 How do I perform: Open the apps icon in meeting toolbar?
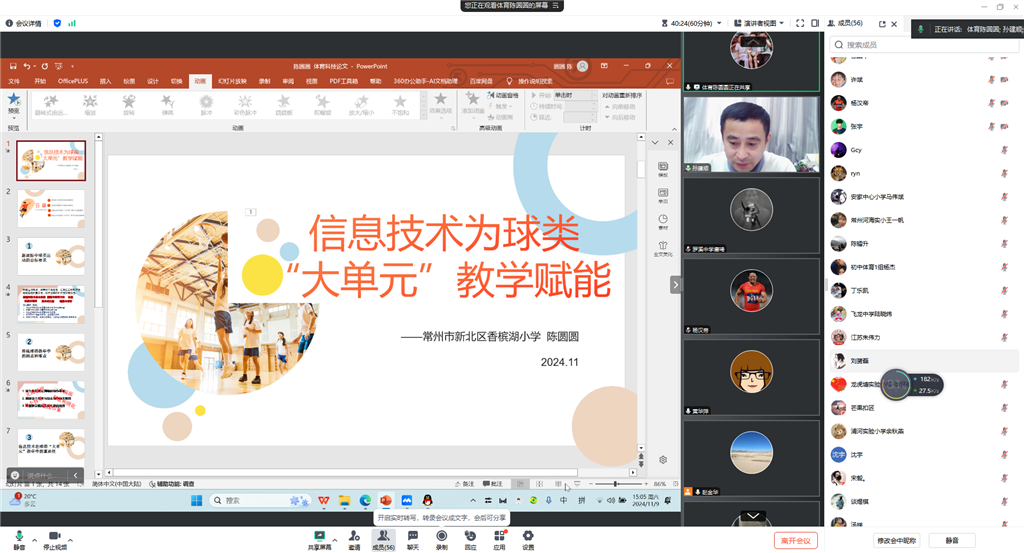tap(499, 539)
